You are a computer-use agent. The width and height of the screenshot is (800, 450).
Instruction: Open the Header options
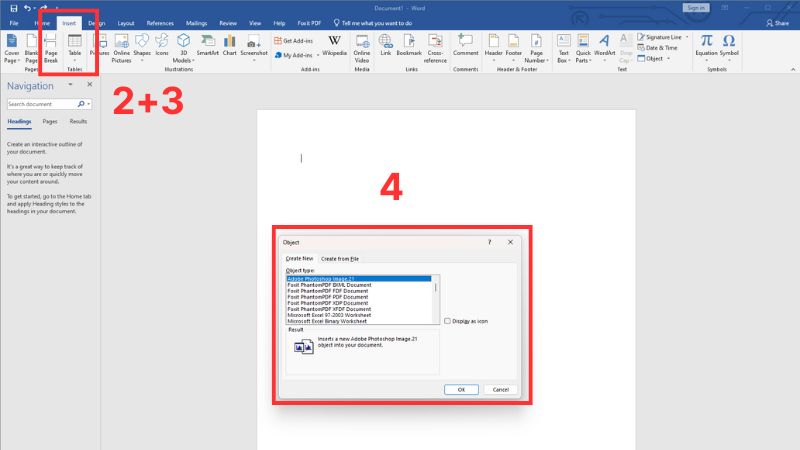(493, 48)
